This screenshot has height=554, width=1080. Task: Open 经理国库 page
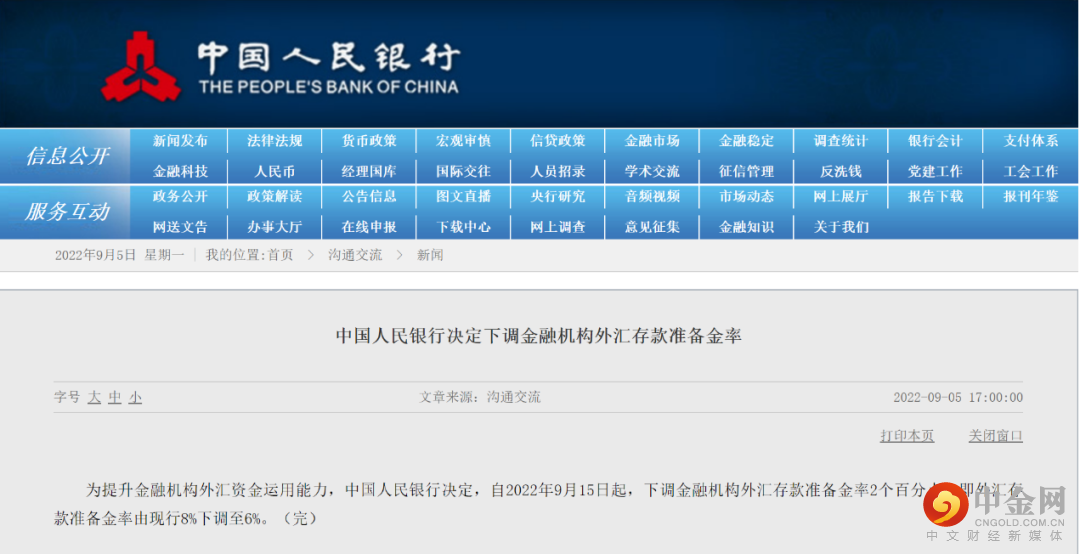click(369, 171)
